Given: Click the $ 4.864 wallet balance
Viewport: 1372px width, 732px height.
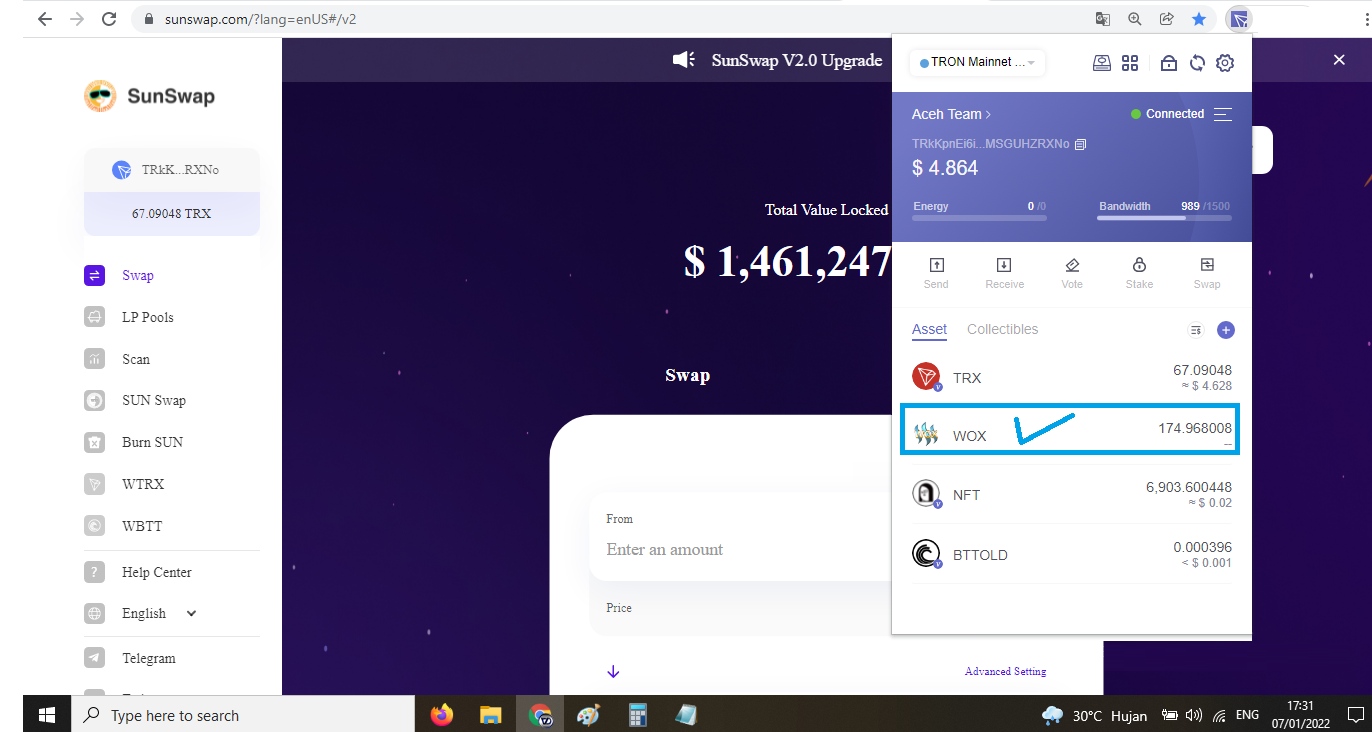Looking at the screenshot, I should click(x=945, y=168).
